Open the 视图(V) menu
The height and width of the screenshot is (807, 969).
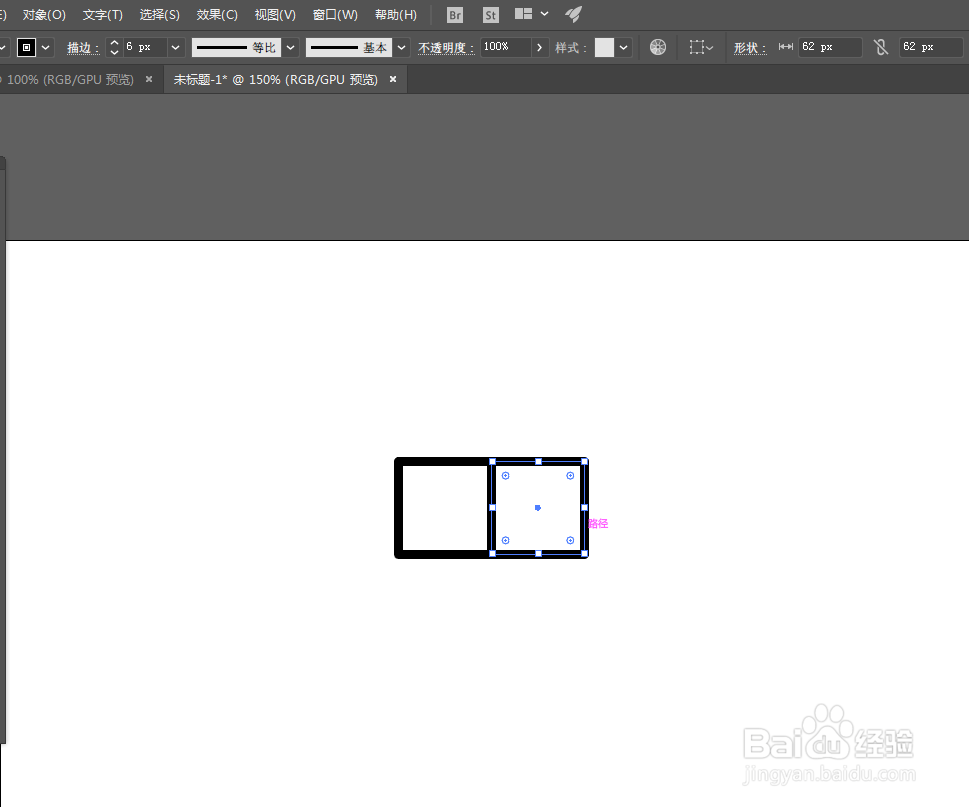[275, 15]
